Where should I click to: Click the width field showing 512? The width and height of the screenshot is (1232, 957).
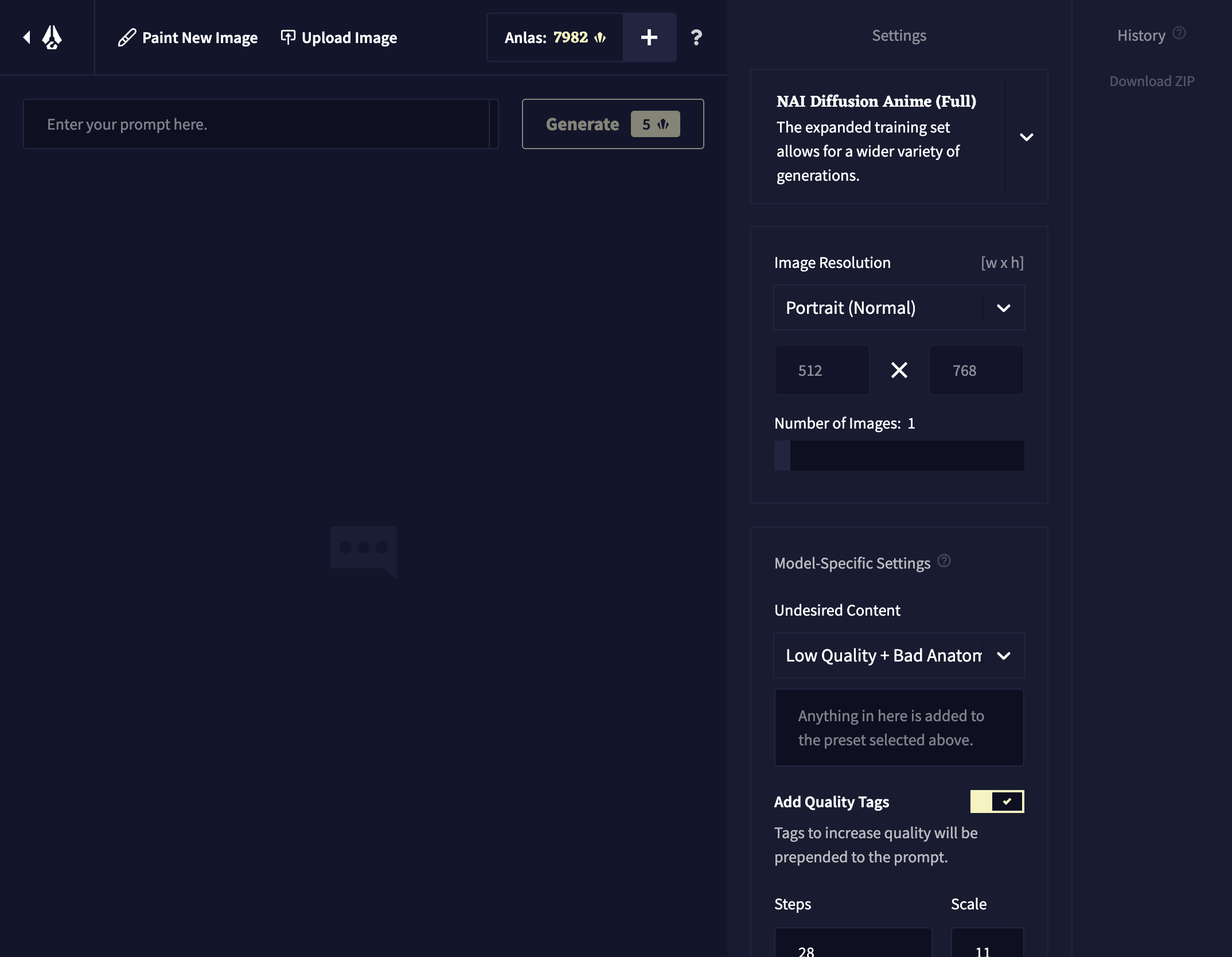821,370
